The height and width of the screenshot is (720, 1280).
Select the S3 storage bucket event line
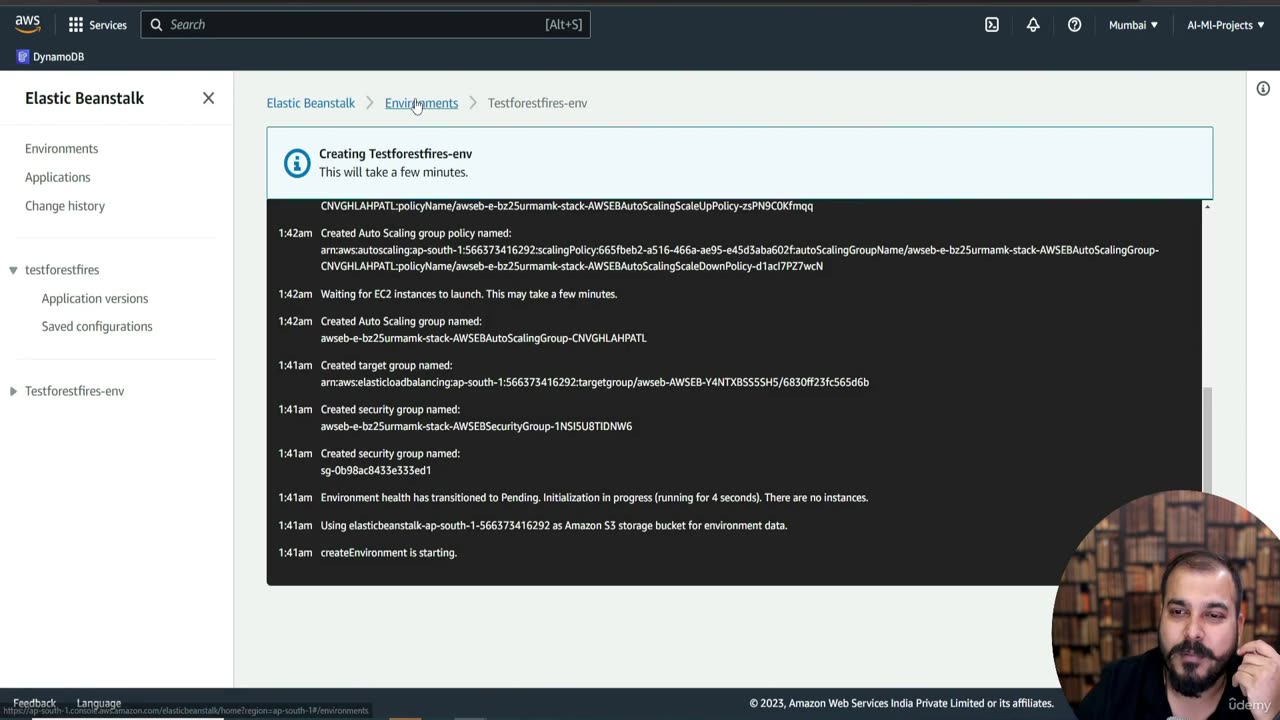coord(554,526)
